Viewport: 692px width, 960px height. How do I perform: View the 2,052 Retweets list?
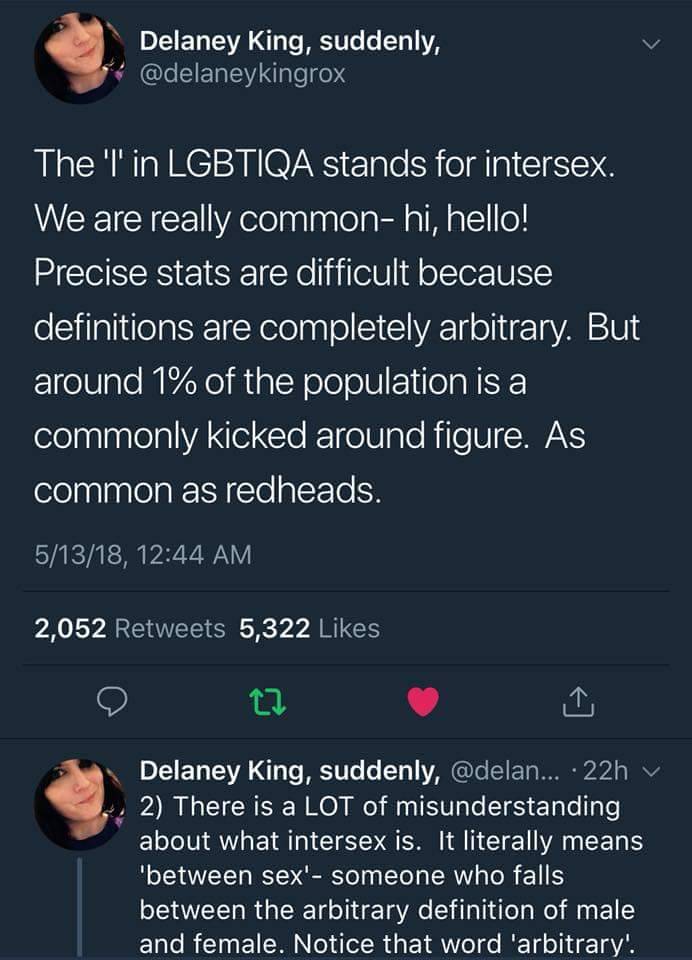coord(130,628)
